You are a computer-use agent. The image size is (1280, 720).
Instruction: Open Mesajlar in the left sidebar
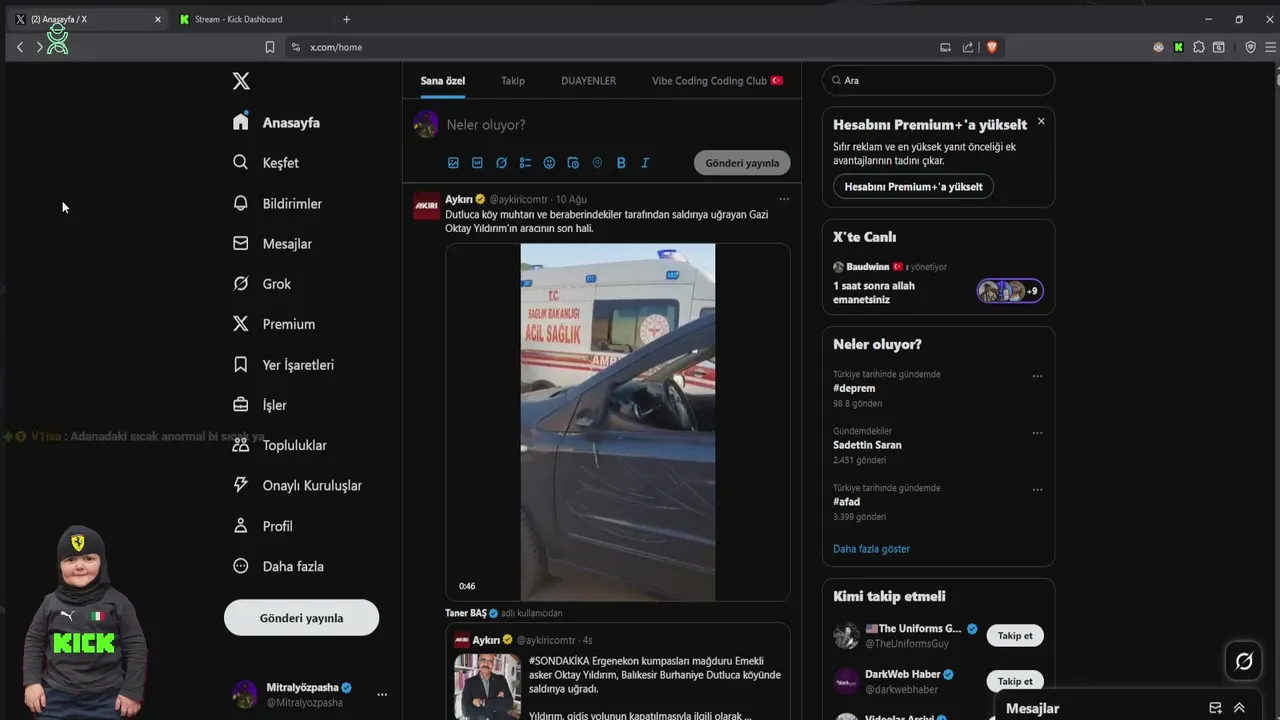tap(272, 244)
